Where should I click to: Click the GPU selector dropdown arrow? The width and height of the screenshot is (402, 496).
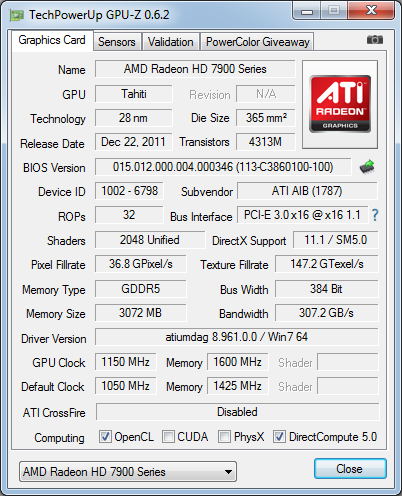[228, 472]
